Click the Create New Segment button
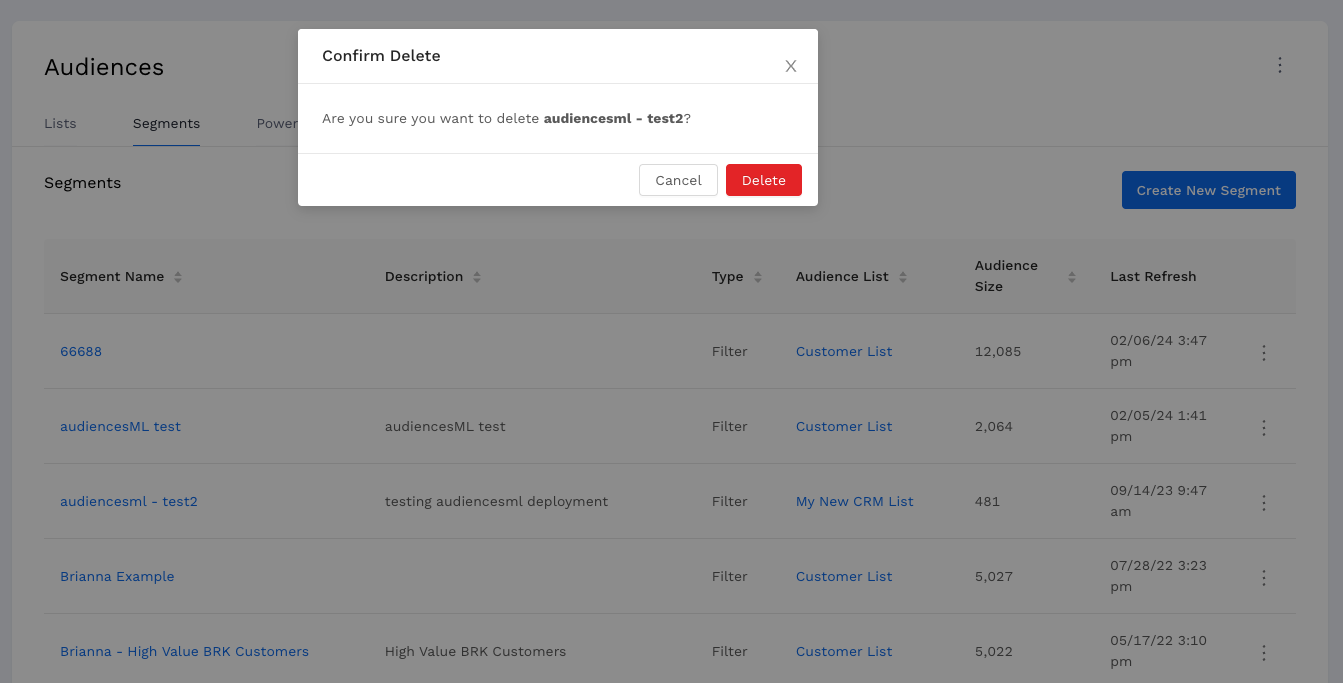 [1208, 190]
